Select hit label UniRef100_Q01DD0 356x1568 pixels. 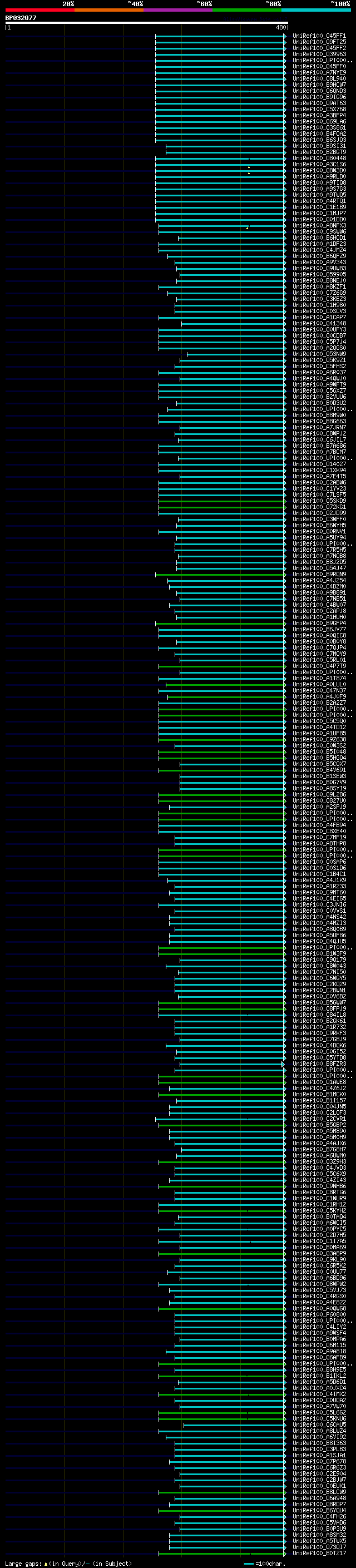(x=319, y=219)
